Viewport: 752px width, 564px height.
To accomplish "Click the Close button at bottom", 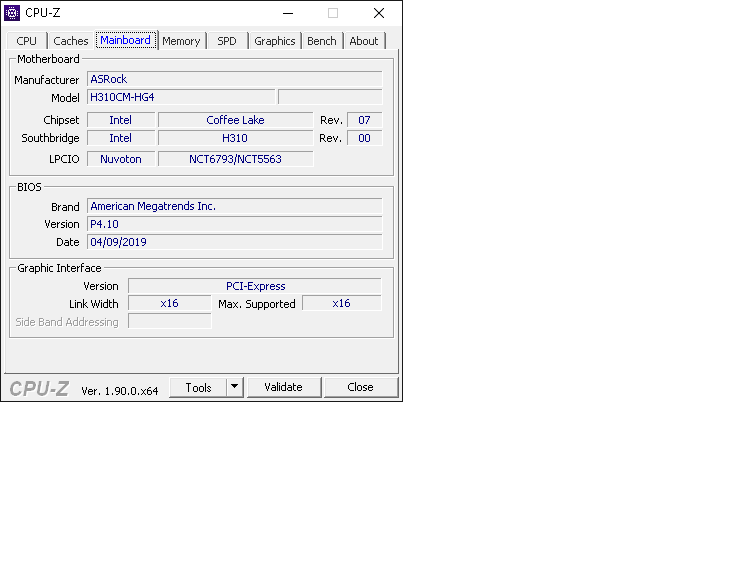I will 361,387.
